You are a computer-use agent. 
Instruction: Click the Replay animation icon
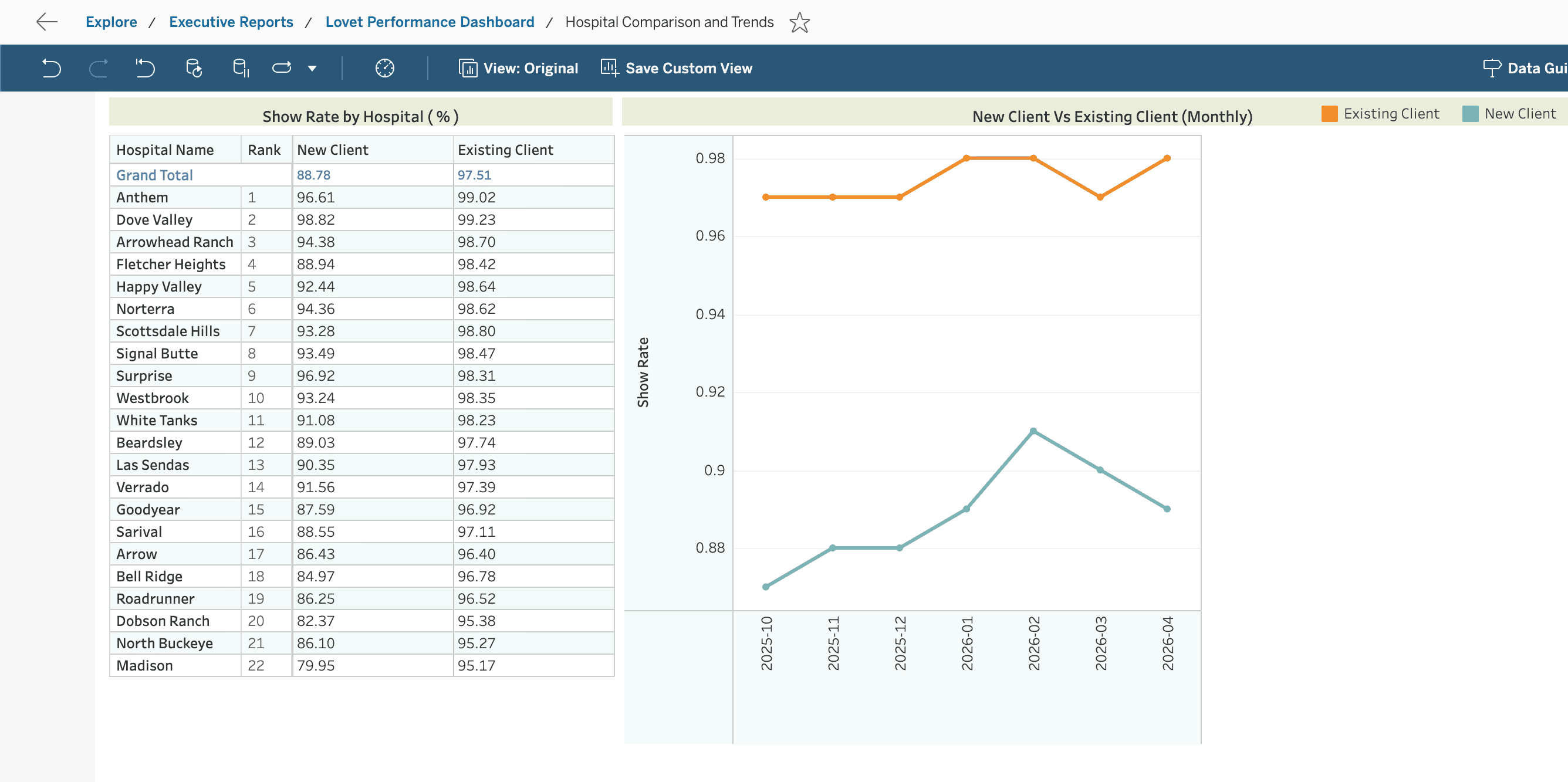tap(281, 68)
